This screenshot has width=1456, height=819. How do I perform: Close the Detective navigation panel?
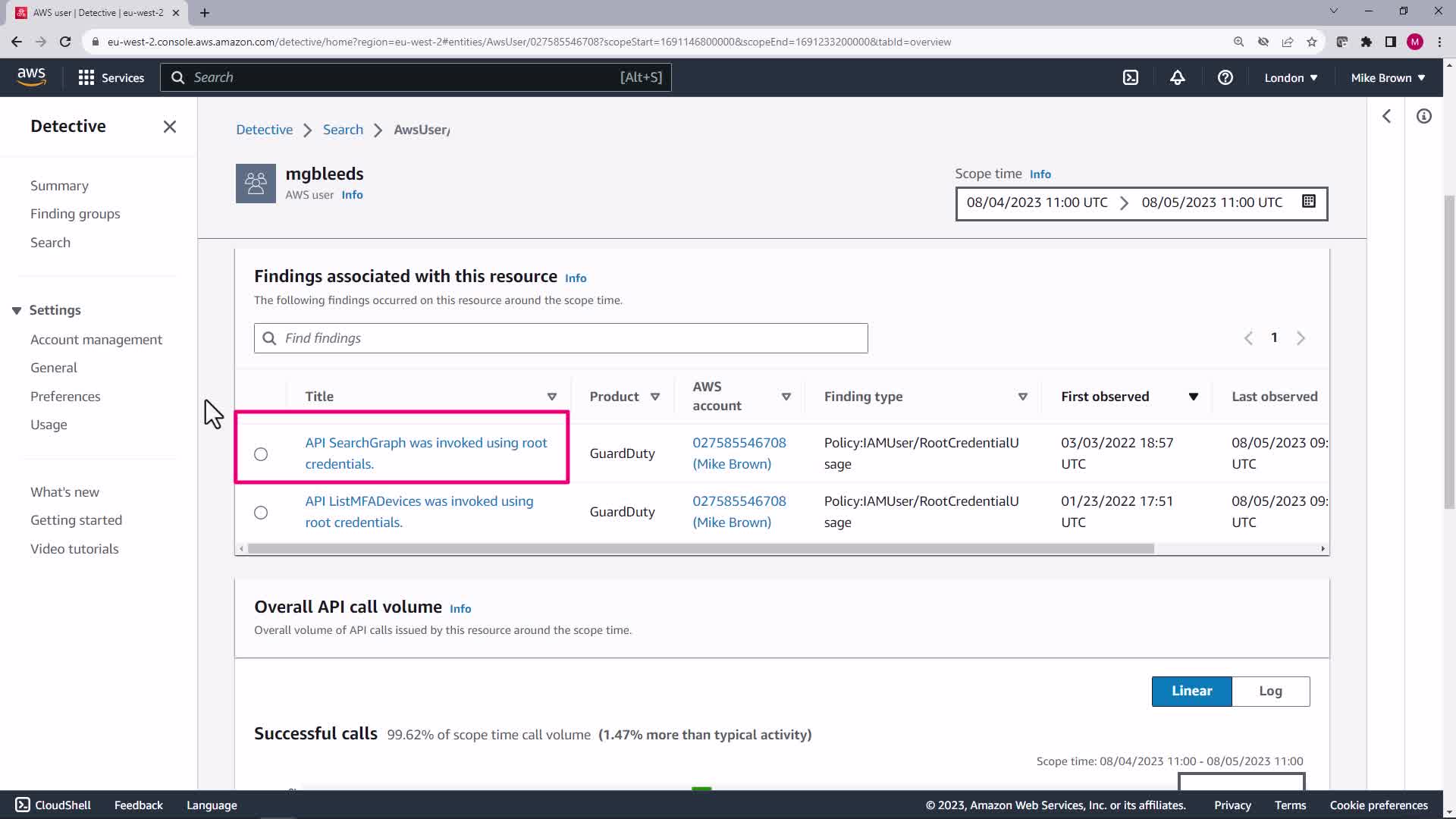tap(169, 127)
